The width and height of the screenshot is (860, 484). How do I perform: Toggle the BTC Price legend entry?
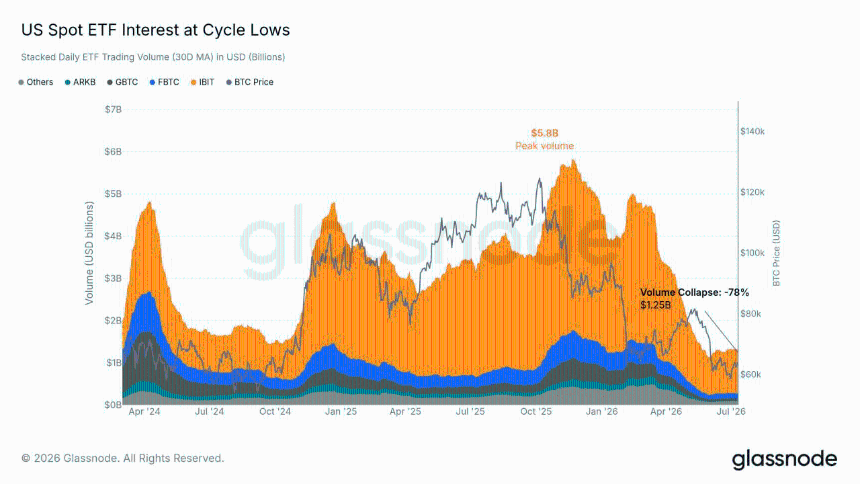[250, 82]
